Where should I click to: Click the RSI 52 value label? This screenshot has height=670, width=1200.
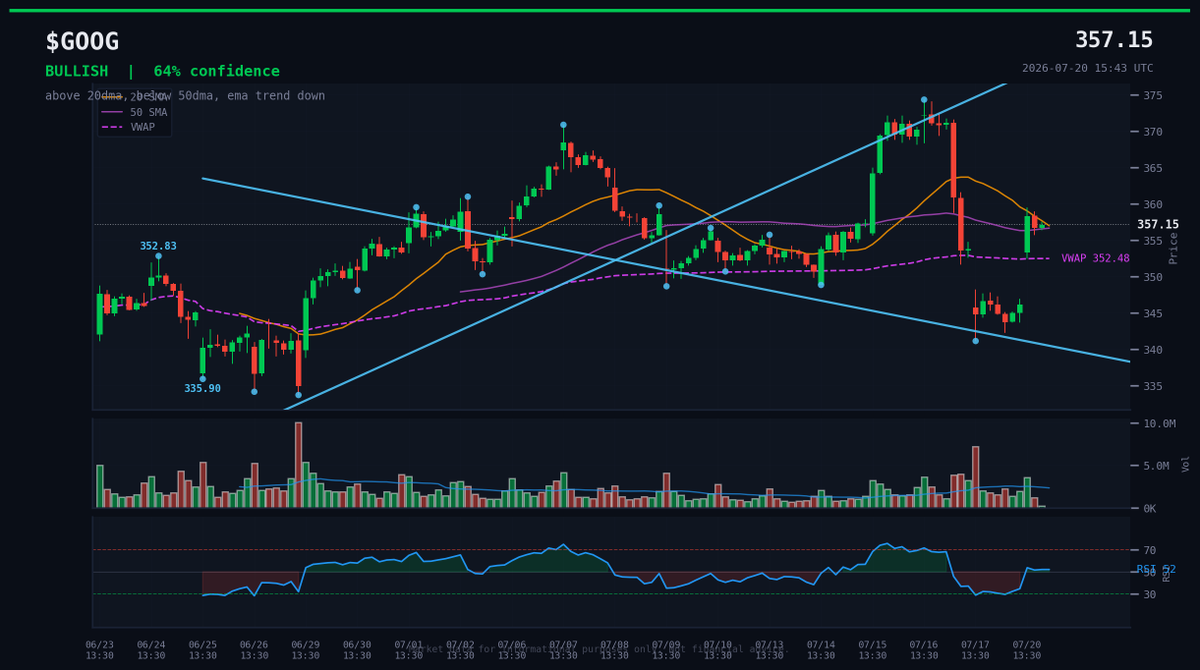pyautogui.click(x=1156, y=570)
